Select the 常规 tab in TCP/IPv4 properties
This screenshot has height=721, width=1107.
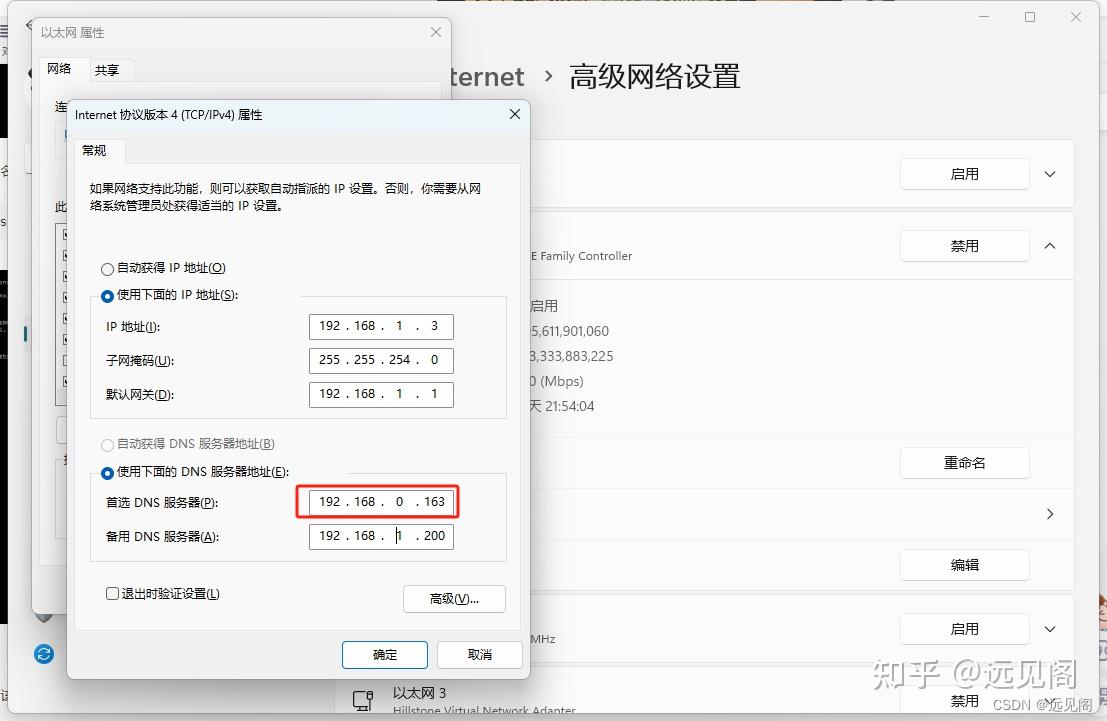pyautogui.click(x=95, y=150)
